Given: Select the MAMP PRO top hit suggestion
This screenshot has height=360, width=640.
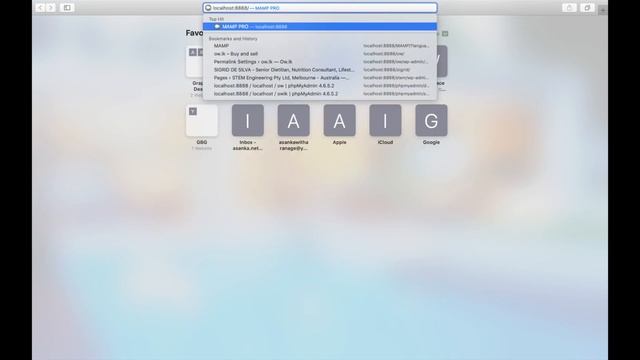Looking at the screenshot, I should (x=320, y=27).
